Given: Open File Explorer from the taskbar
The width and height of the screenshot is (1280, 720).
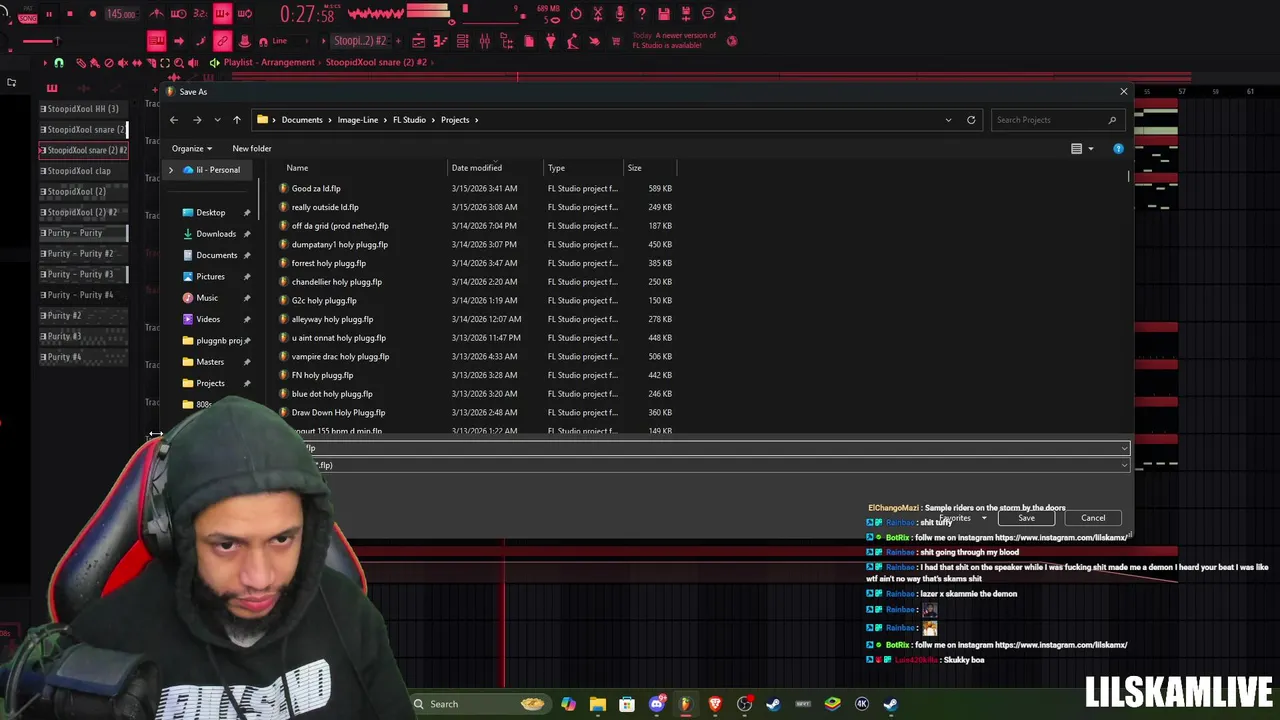Looking at the screenshot, I should [x=597, y=704].
